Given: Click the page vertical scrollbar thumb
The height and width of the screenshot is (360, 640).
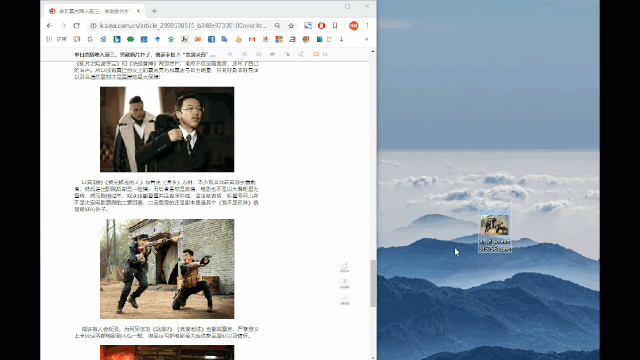Looking at the screenshot, I should [373, 284].
